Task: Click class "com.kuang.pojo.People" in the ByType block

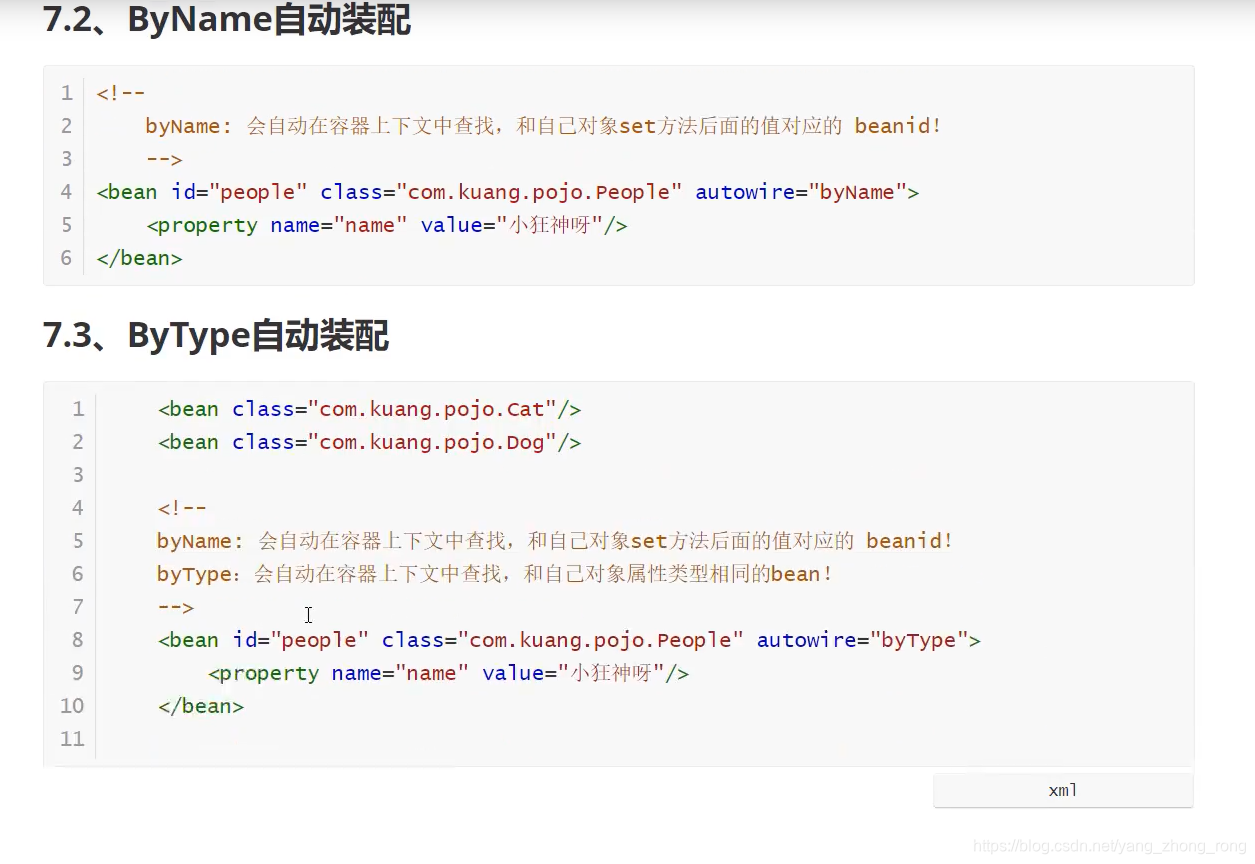Action: tap(601, 640)
